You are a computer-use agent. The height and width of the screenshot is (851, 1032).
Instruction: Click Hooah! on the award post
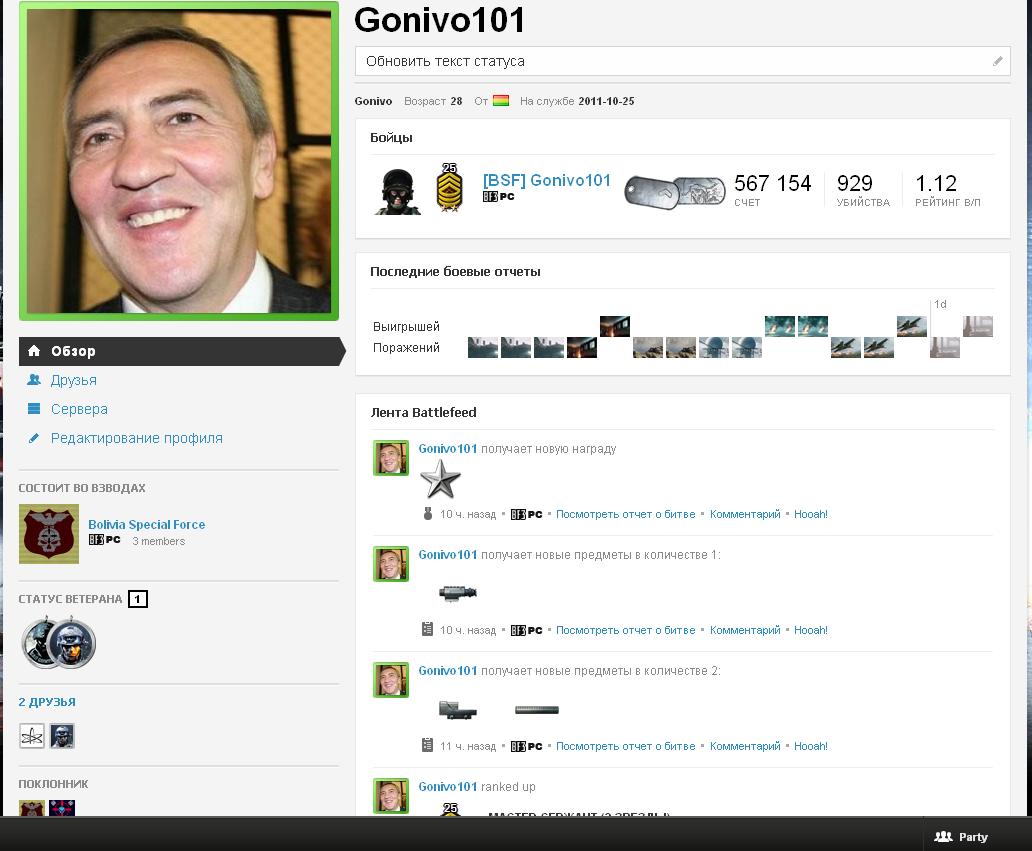[x=810, y=514]
